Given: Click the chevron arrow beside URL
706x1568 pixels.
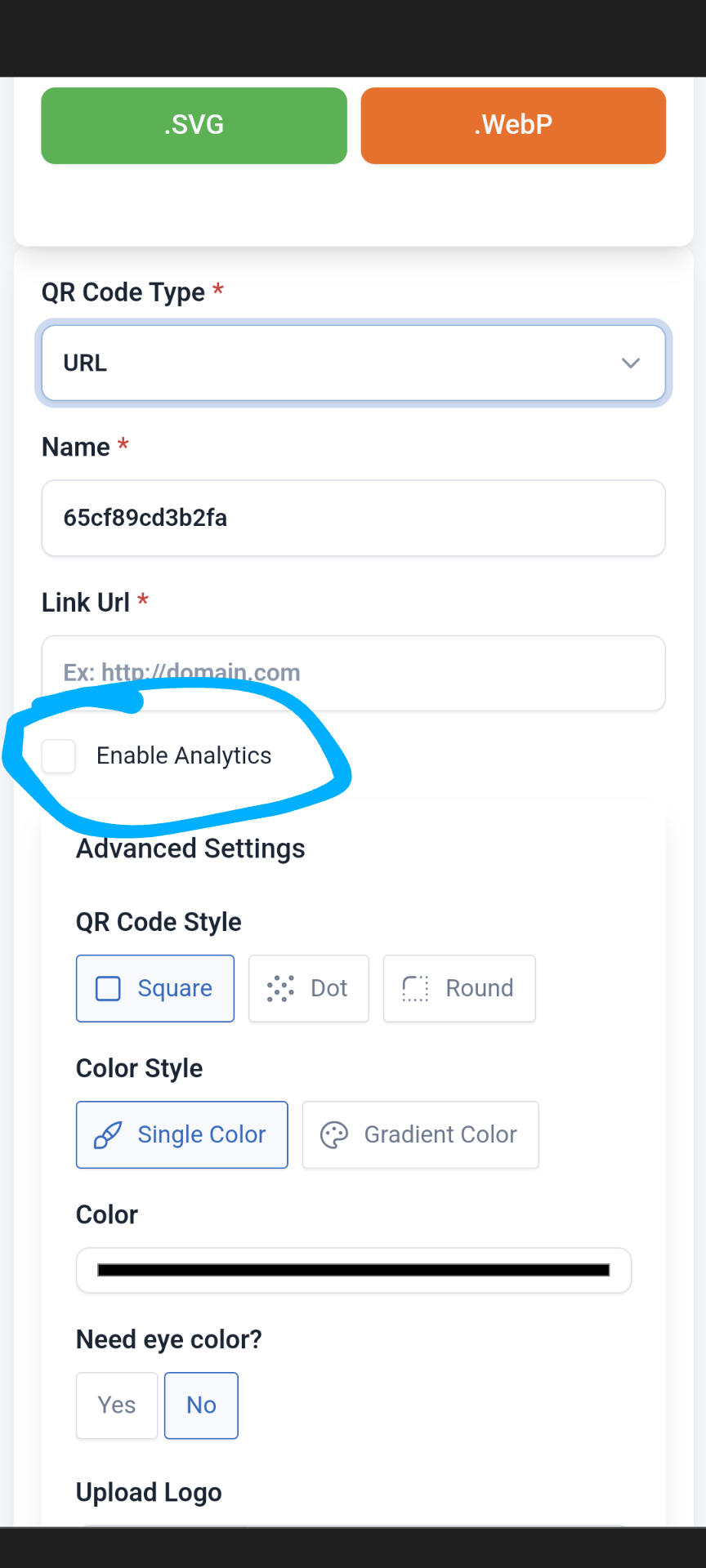Looking at the screenshot, I should pyautogui.click(x=630, y=363).
